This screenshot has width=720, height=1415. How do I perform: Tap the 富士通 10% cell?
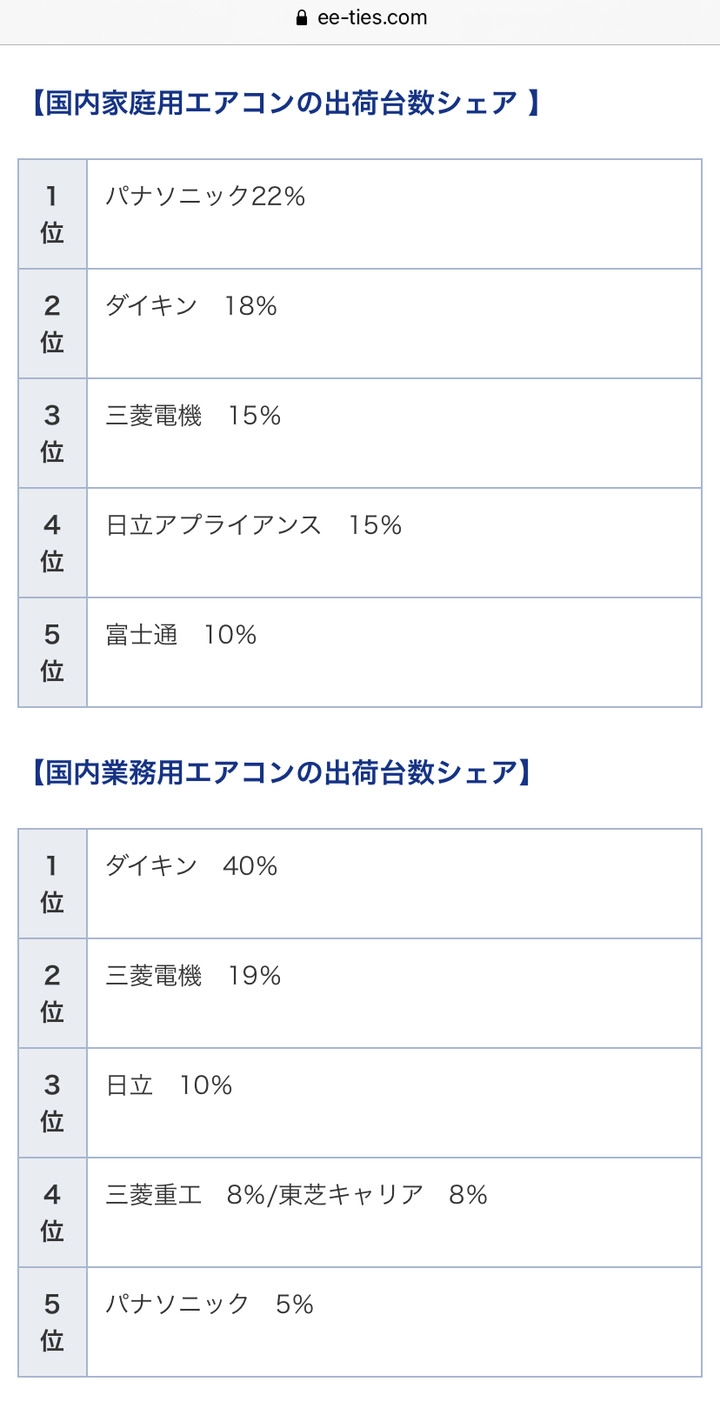394,653
